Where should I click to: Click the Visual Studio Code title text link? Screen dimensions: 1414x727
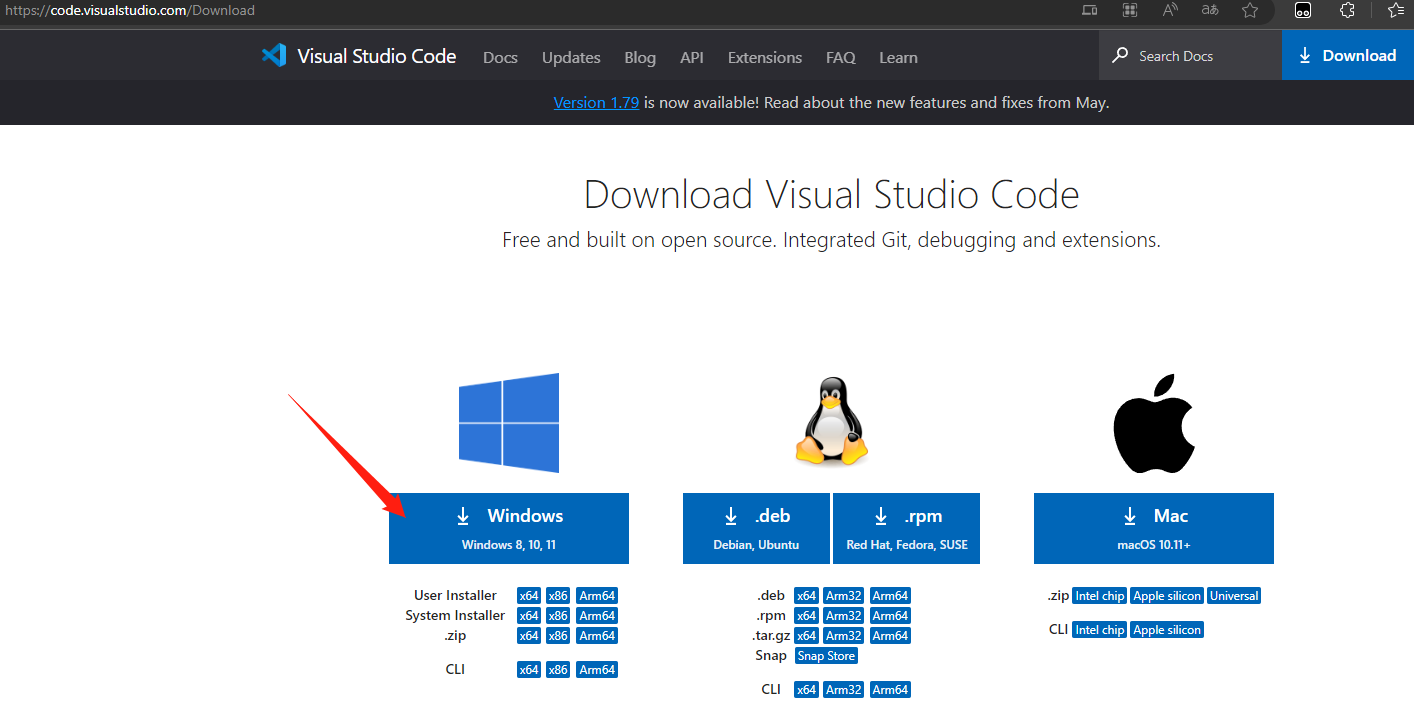377,56
